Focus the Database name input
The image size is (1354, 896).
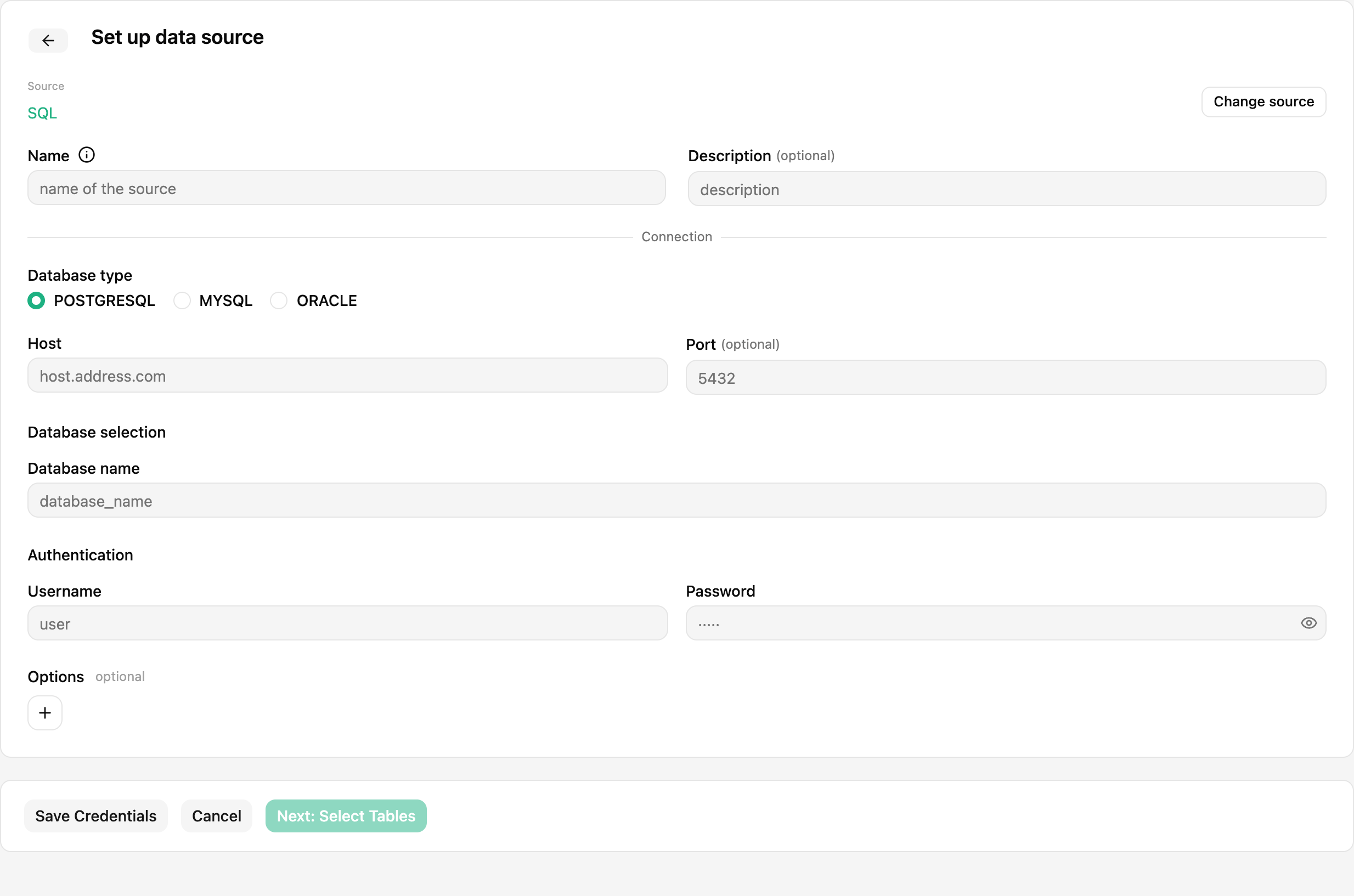tap(676, 501)
